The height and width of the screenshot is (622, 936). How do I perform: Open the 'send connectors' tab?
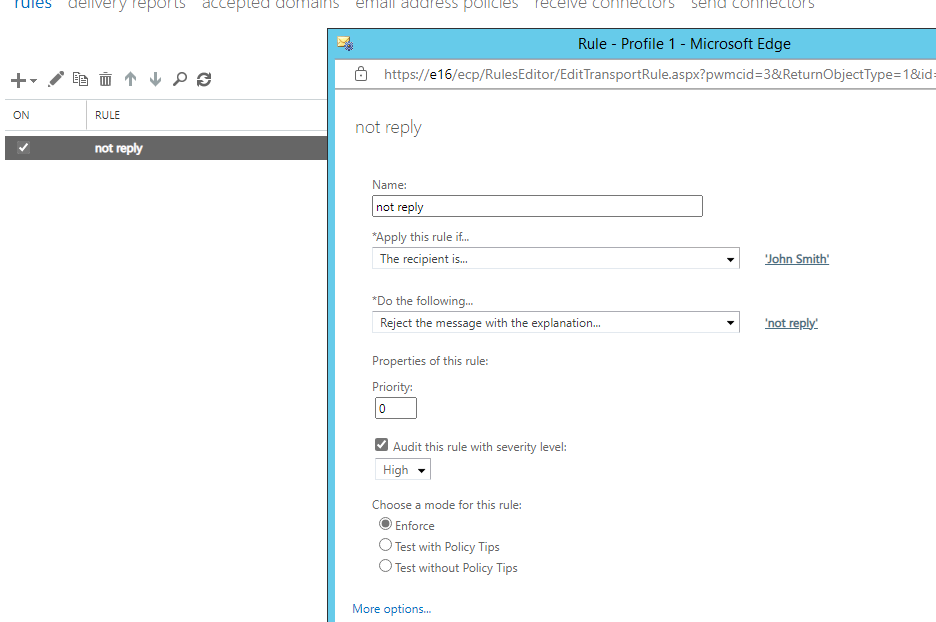752,5
